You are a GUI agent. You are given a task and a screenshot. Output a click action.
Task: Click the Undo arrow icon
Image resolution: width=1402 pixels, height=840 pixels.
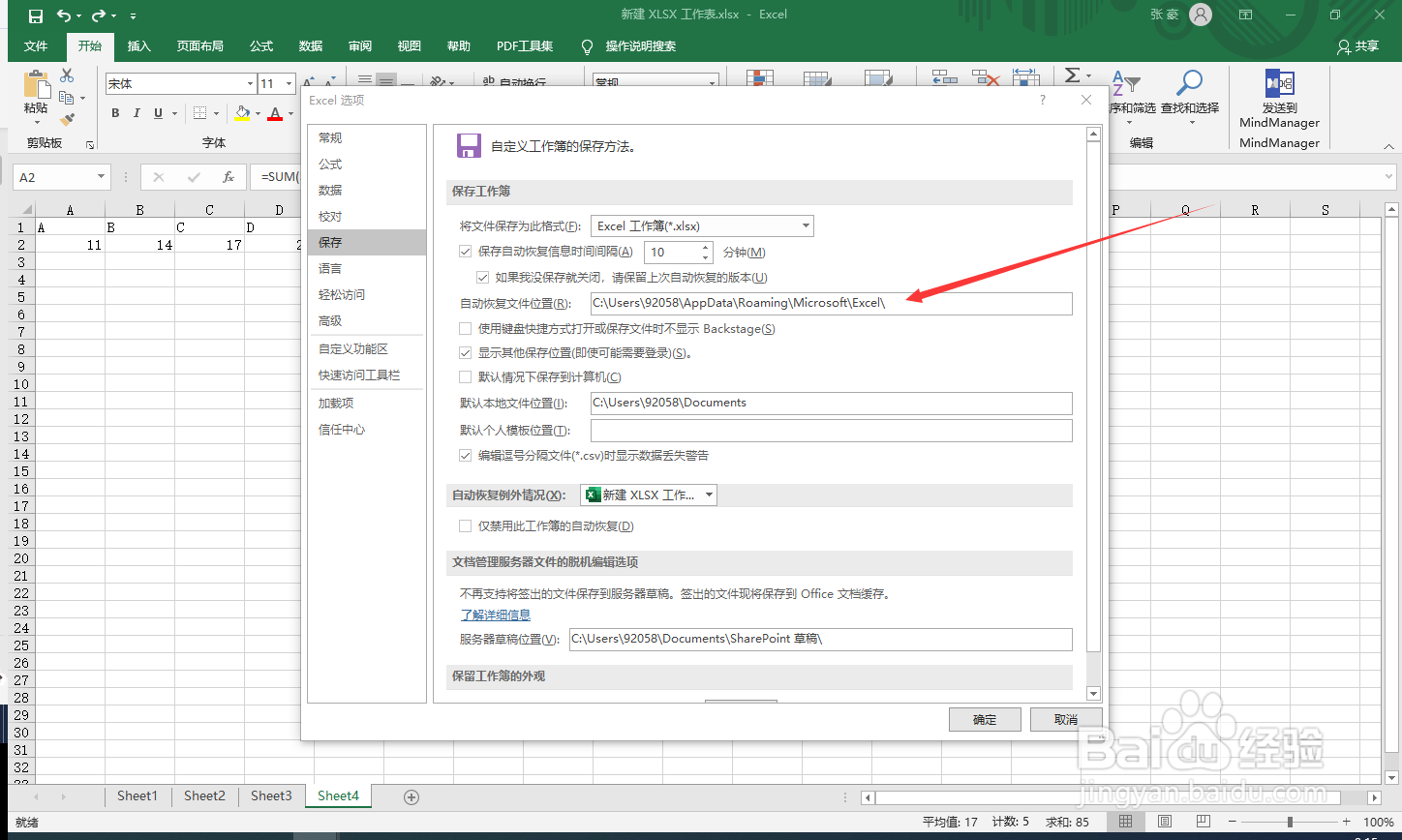[x=64, y=15]
